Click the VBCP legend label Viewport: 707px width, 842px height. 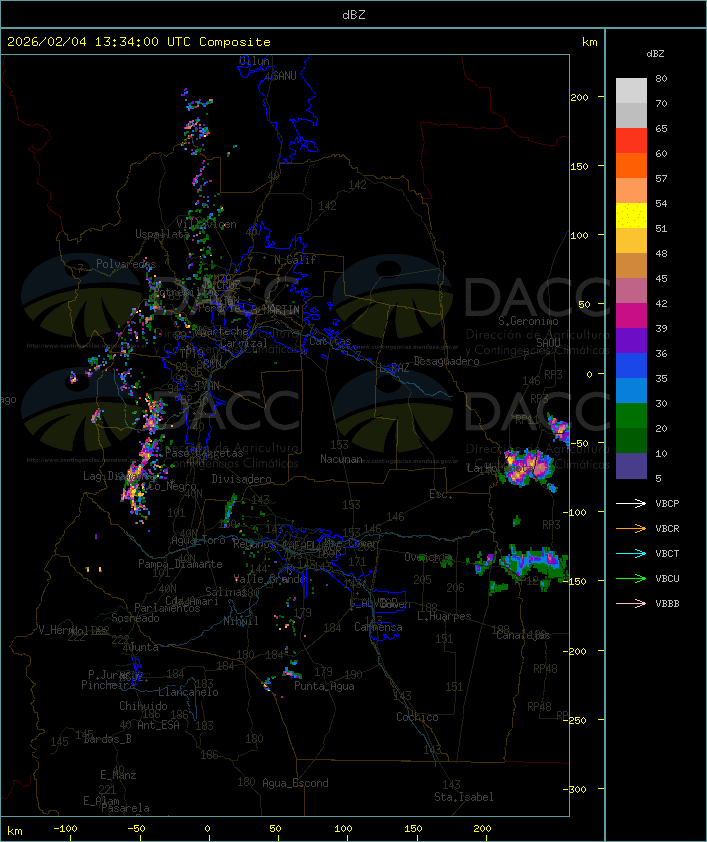point(667,503)
